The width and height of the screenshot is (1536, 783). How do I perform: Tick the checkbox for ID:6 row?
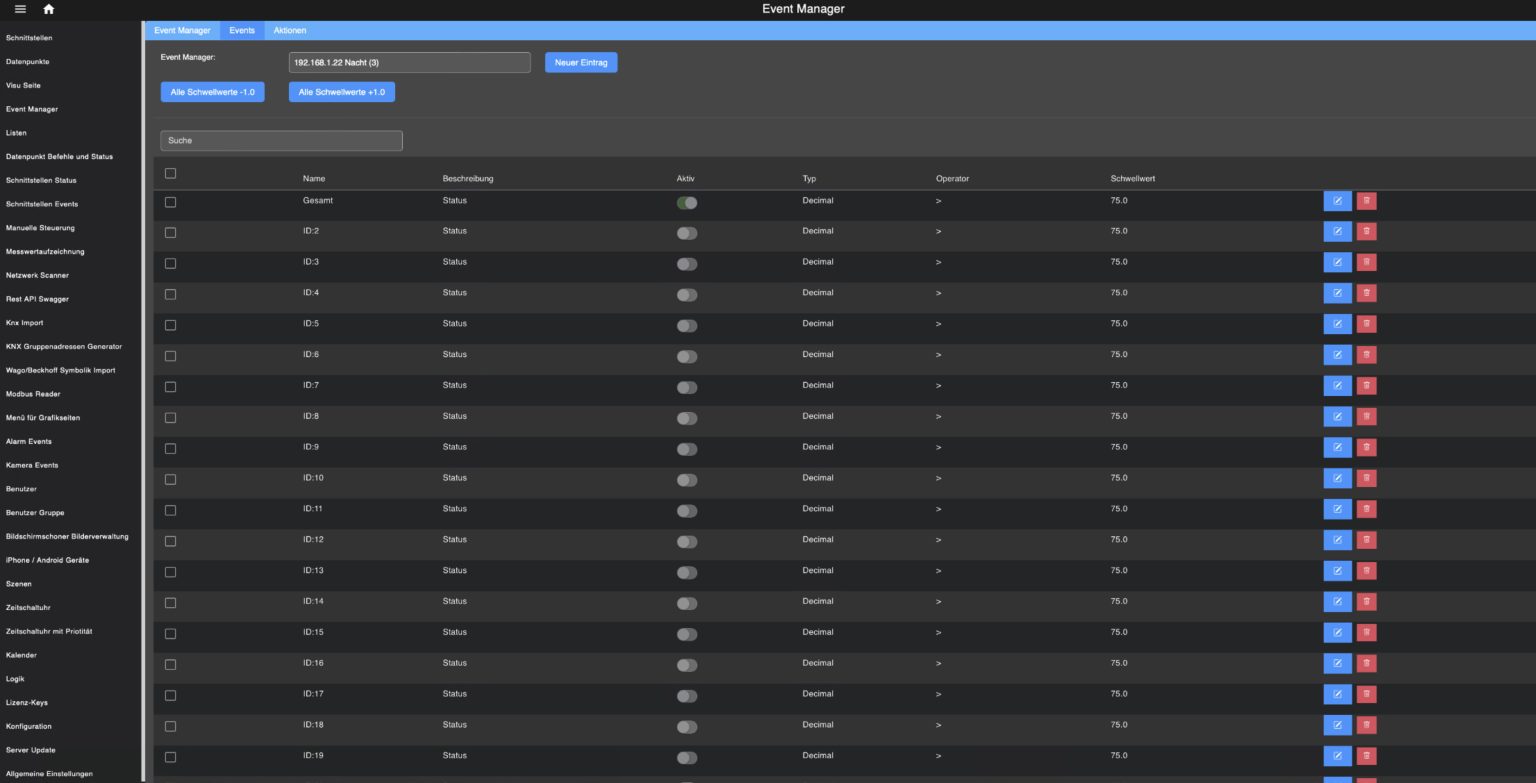pyautogui.click(x=170, y=356)
